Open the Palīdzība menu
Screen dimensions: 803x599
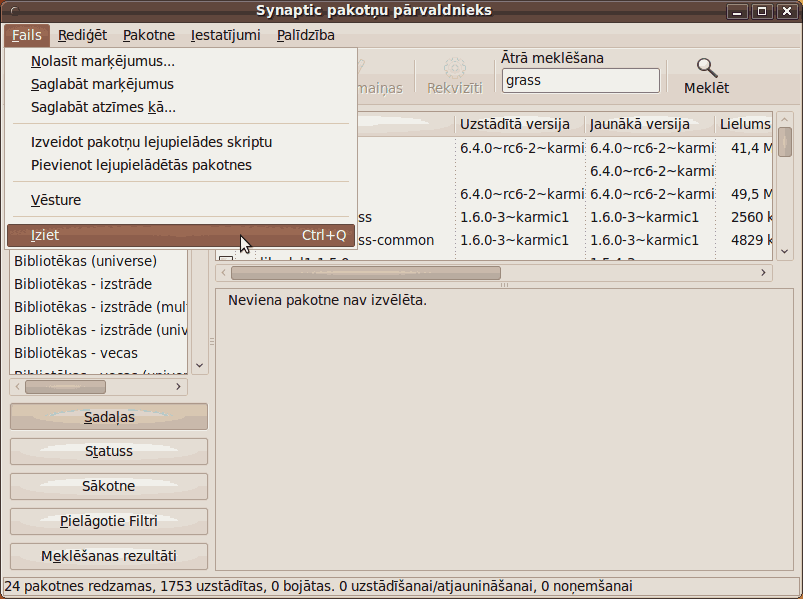click(306, 35)
